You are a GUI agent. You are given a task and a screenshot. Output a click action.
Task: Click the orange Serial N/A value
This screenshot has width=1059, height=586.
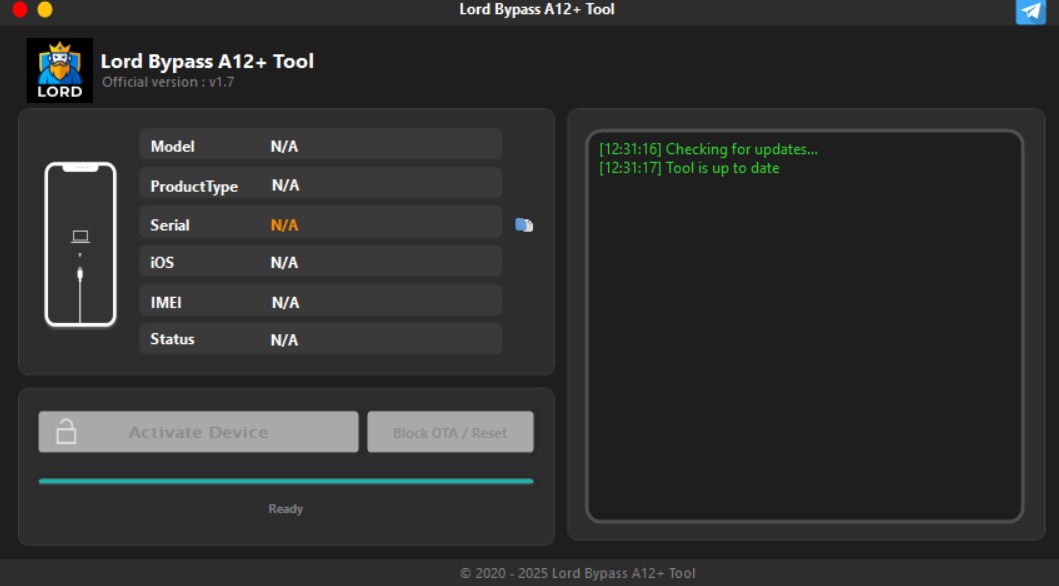[x=284, y=225]
